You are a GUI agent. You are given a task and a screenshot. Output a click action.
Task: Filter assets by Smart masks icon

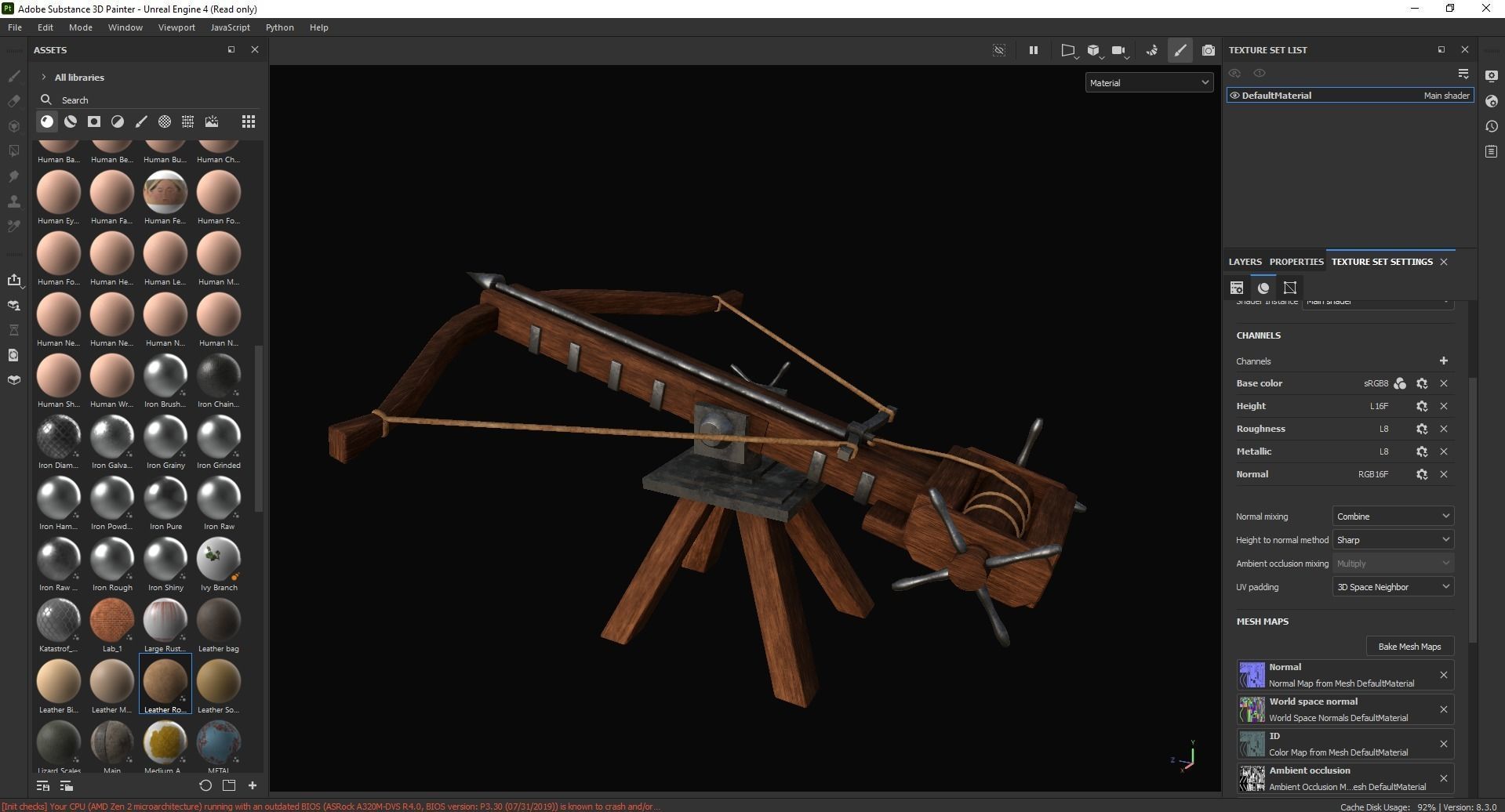(x=94, y=121)
